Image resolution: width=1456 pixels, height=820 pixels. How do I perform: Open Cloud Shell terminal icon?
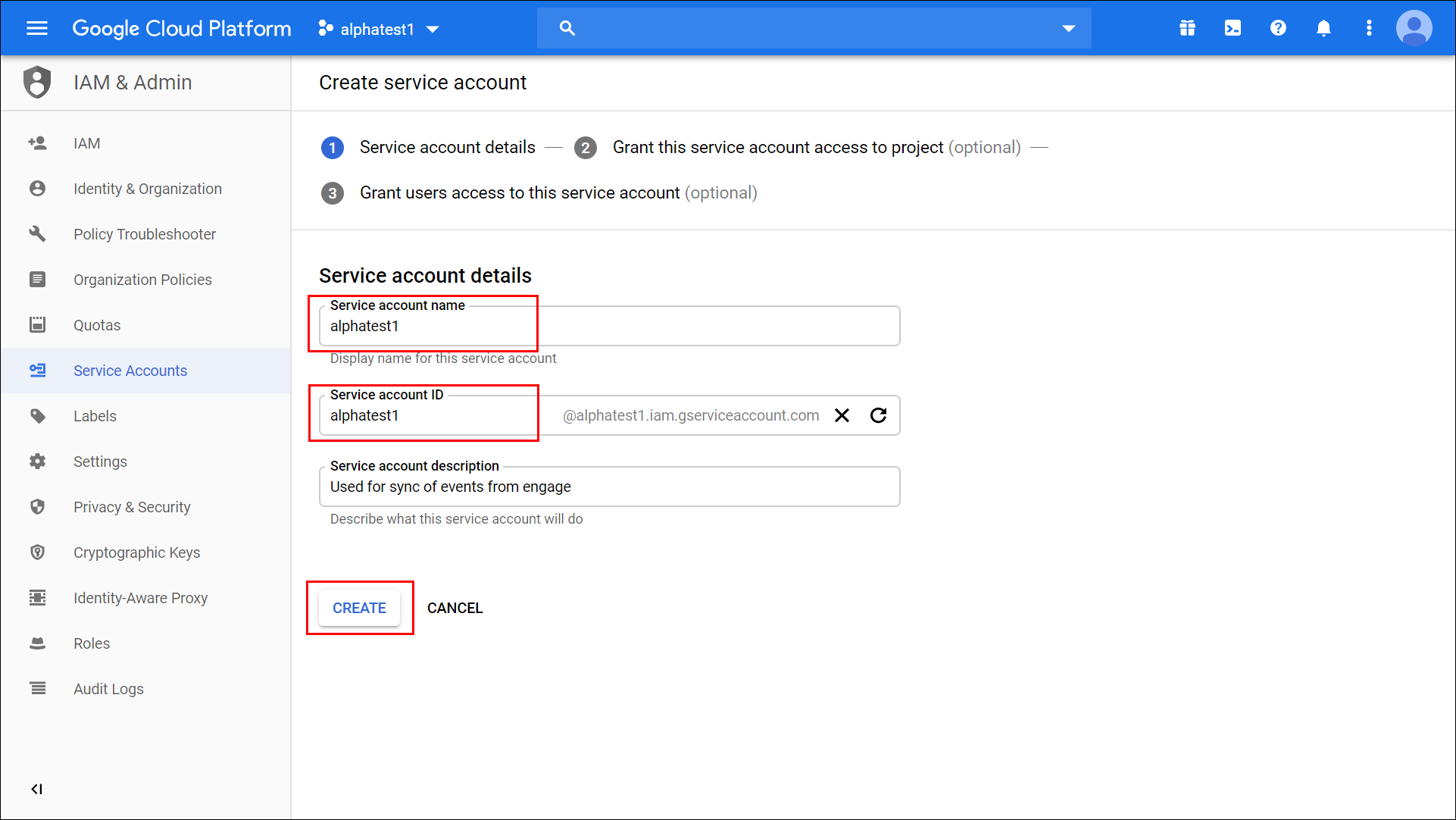coord(1233,29)
